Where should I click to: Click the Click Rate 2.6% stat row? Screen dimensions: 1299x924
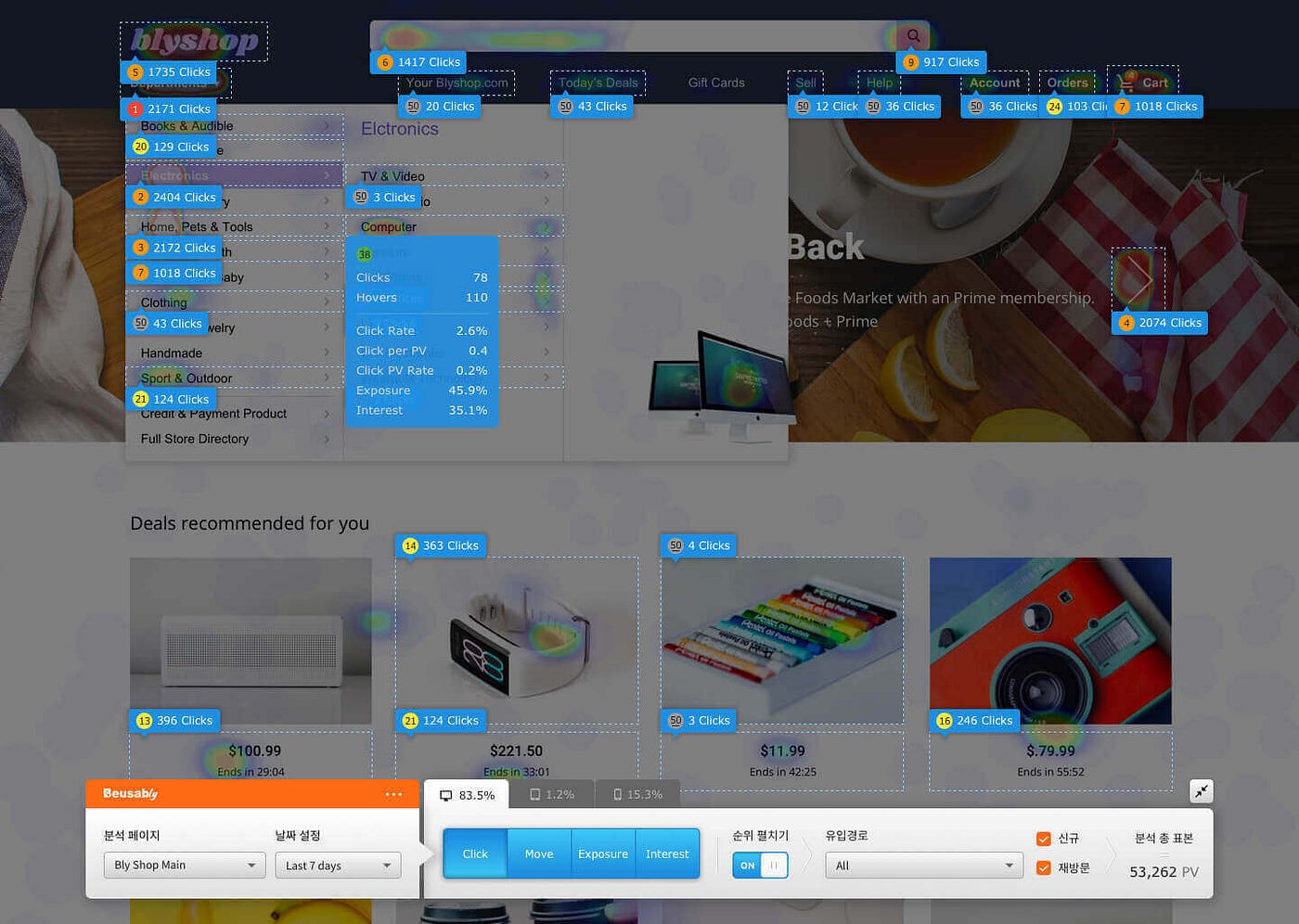[421, 330]
